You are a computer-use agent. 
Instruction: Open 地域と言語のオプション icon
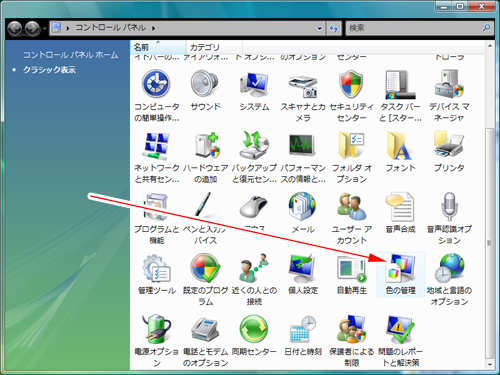point(449,269)
